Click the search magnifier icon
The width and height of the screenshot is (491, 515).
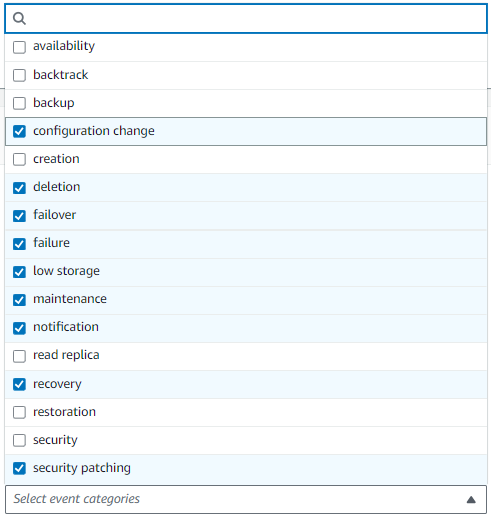tap(19, 19)
